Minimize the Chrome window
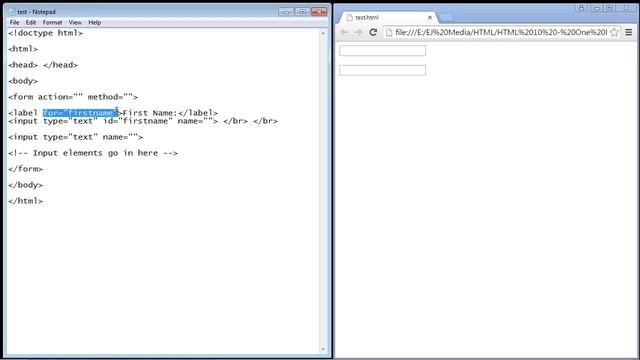Screen dimensions: 640x360 (x=597, y=8)
